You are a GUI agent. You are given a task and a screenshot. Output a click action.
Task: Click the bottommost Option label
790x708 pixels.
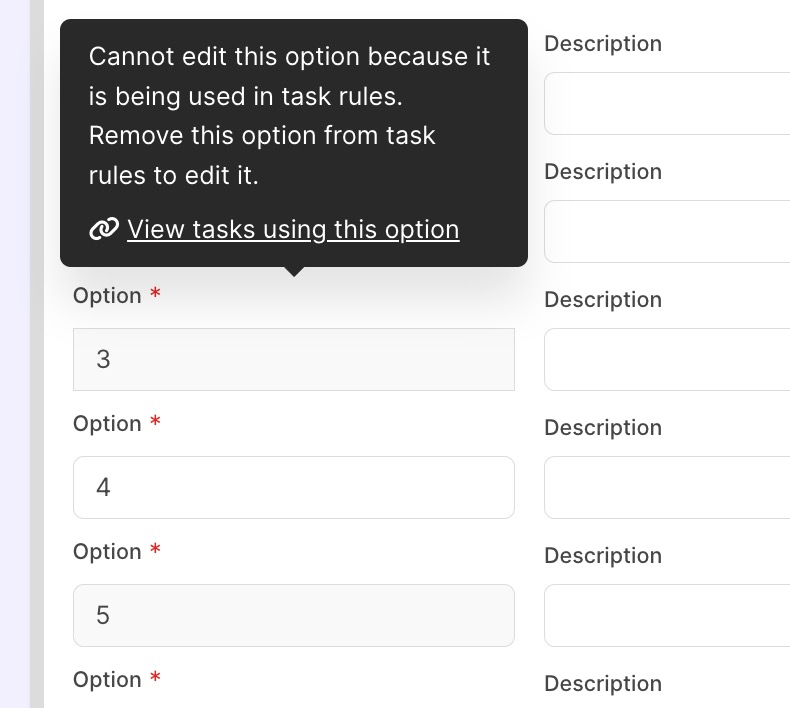(x=107, y=680)
